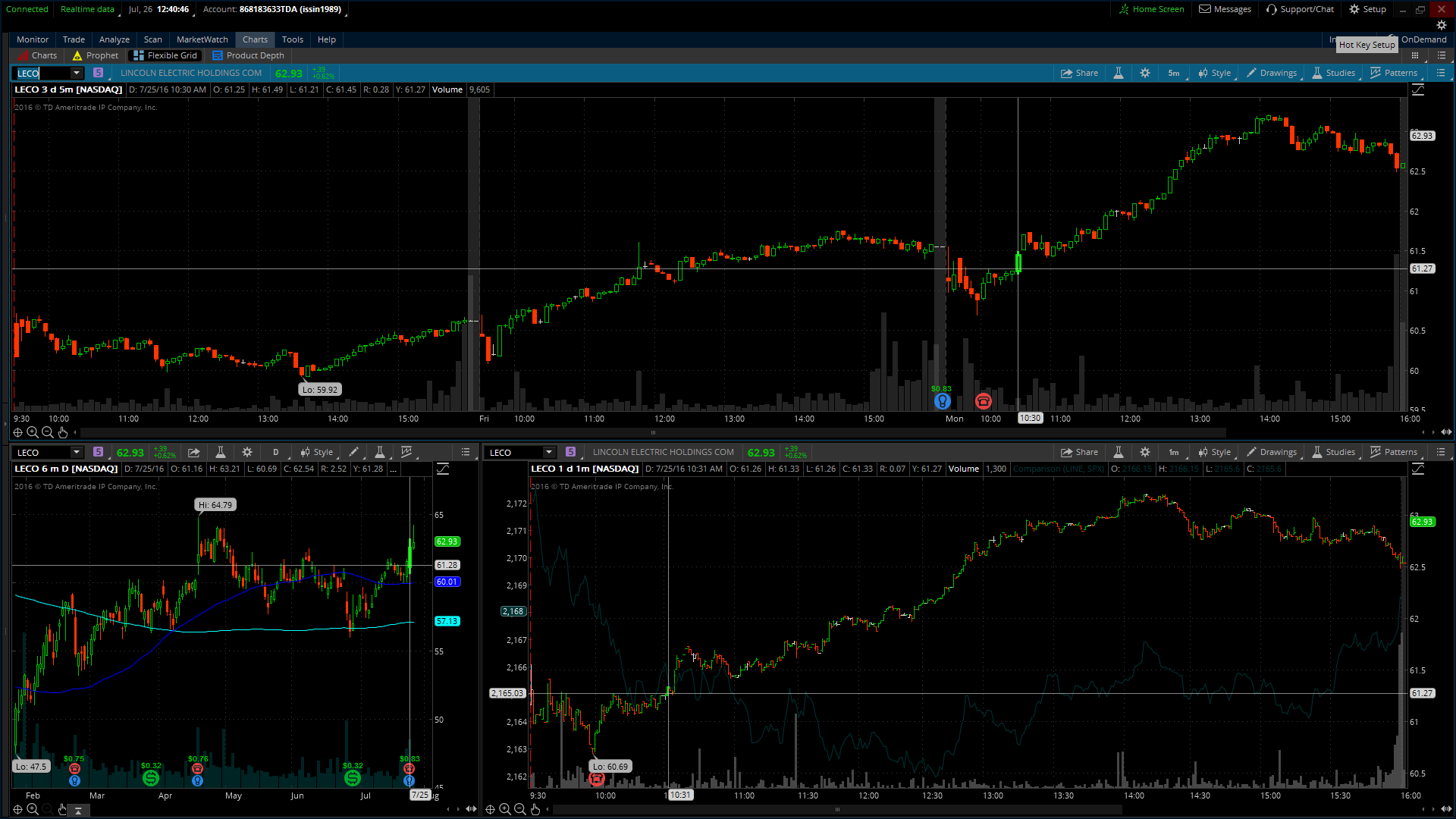Image resolution: width=1456 pixels, height=819 pixels.
Task: Open the Studies dropdown in top chart
Action: point(1333,73)
